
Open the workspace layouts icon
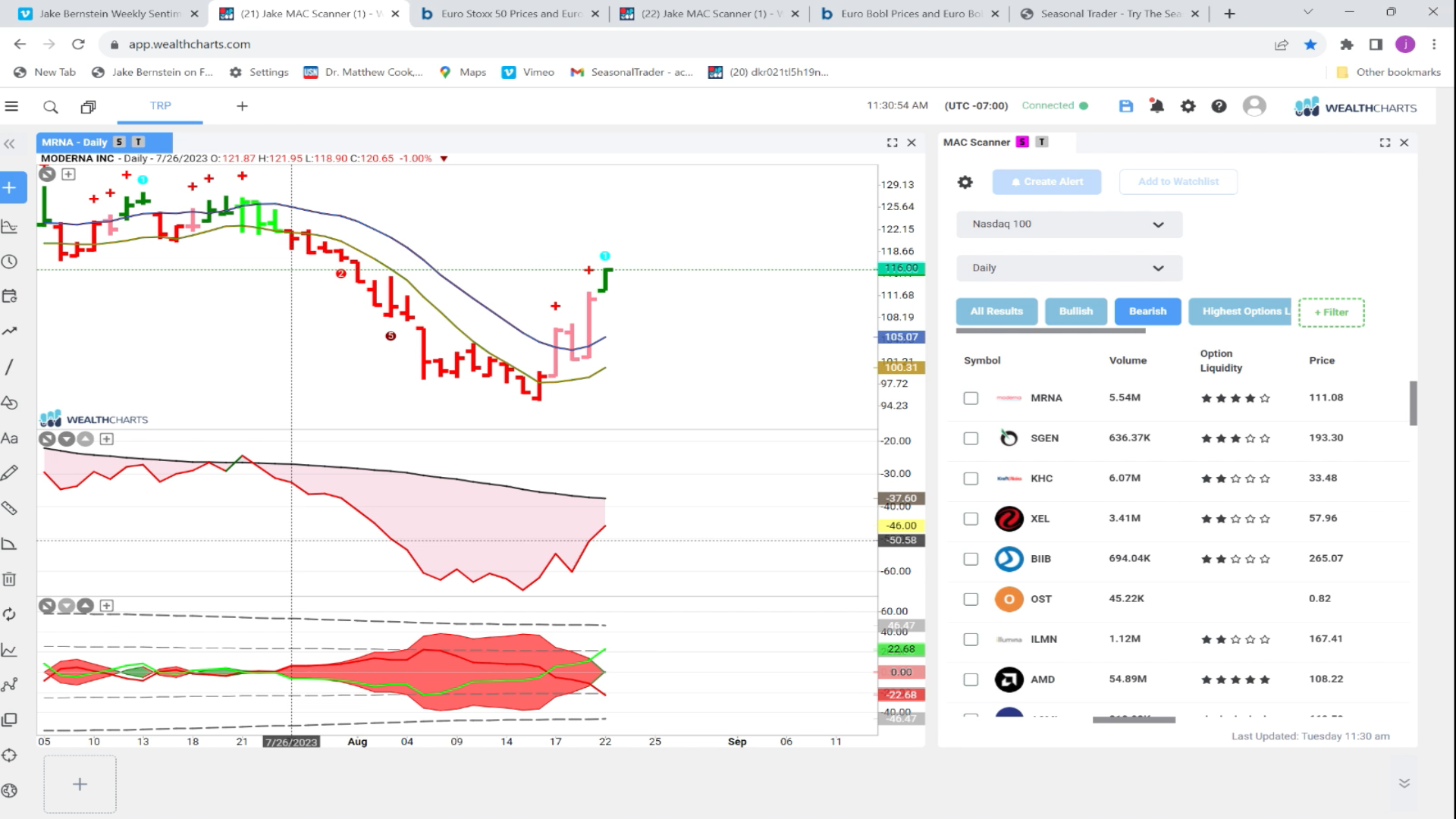(x=88, y=107)
